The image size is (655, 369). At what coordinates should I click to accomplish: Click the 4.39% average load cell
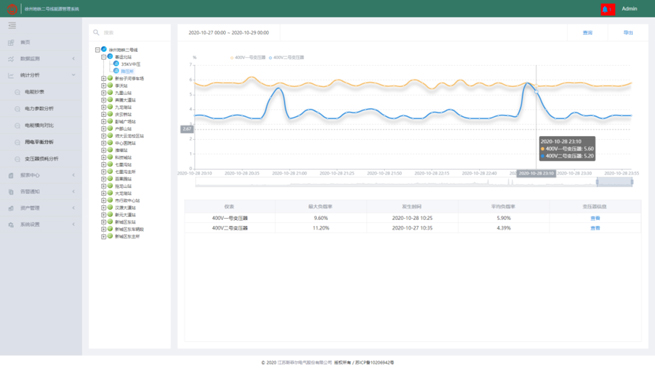[503, 228]
